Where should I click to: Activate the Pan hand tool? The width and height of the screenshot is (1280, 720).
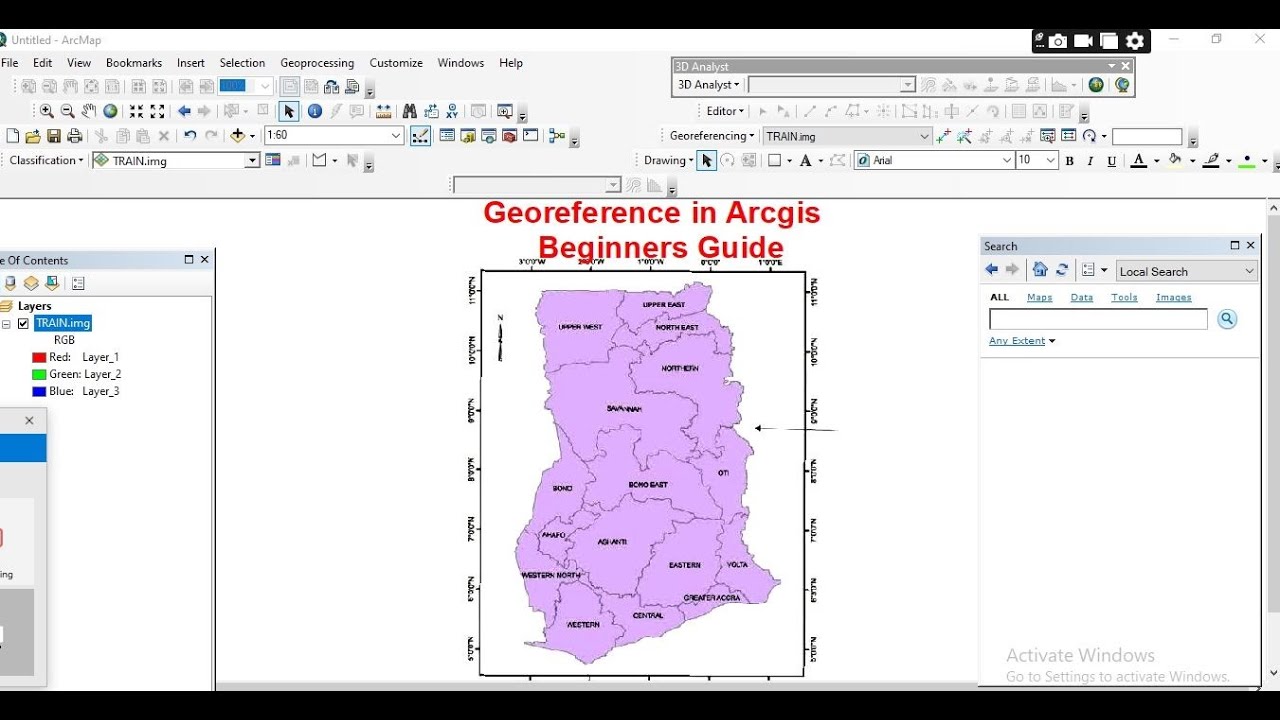(89, 111)
